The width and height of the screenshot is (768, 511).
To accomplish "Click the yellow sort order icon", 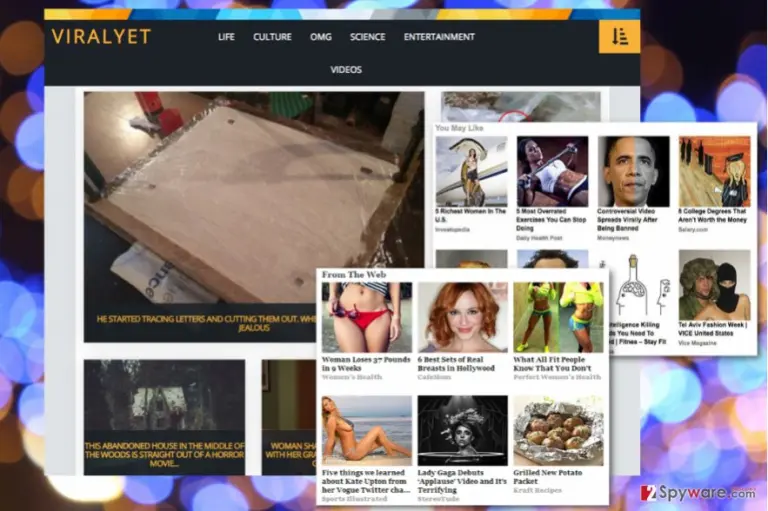I will click(620, 37).
